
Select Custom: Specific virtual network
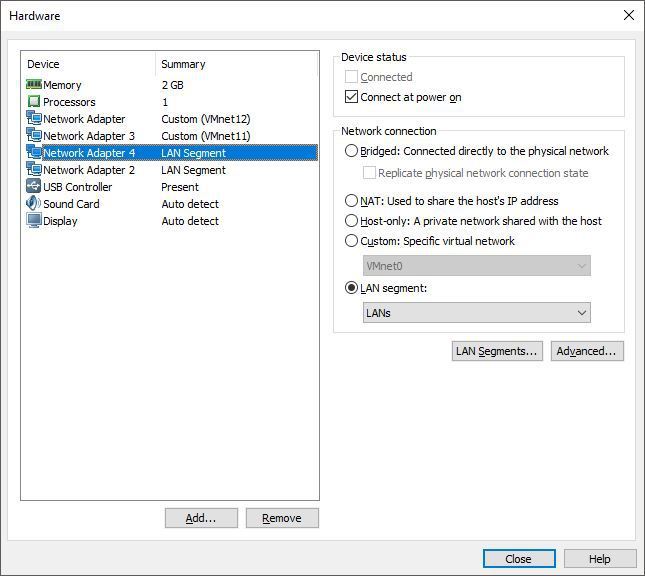[351, 241]
